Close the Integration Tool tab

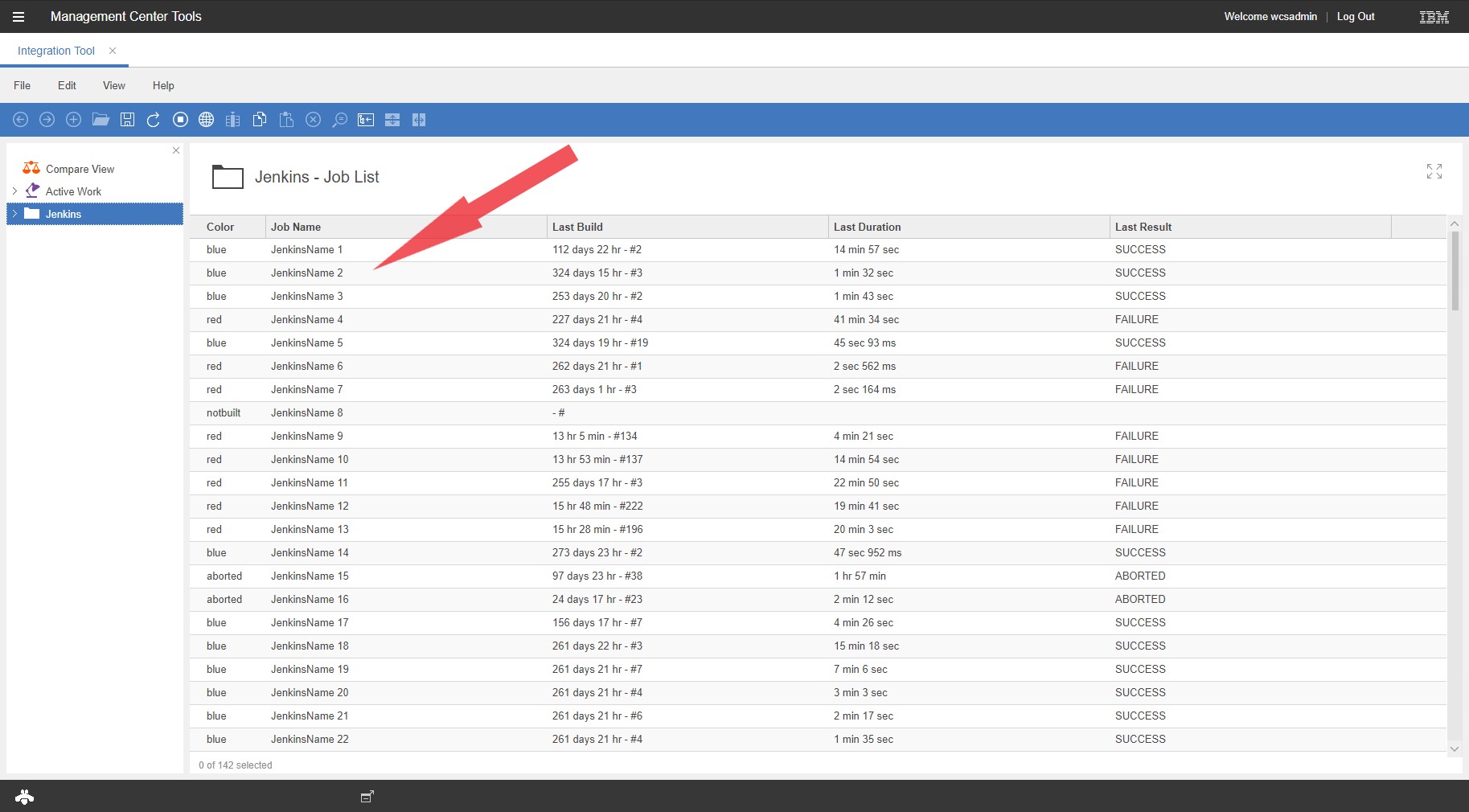click(113, 51)
